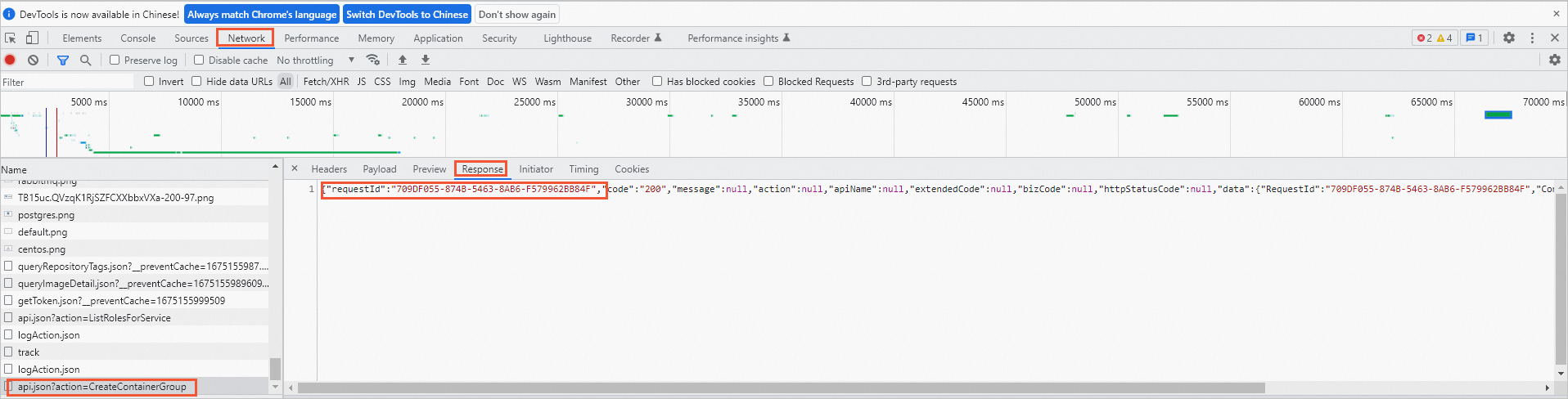Image resolution: width=1568 pixels, height=399 pixels.
Task: Show the Initiator tab
Action: click(536, 169)
